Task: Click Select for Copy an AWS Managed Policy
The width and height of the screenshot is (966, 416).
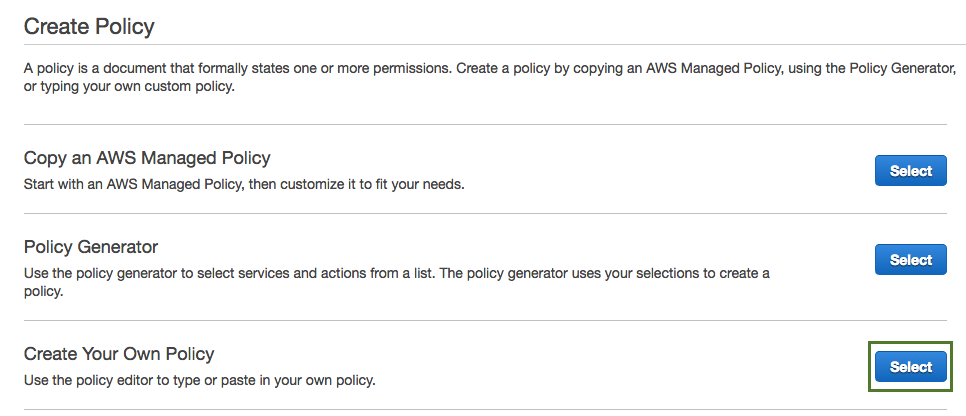Action: (910, 171)
